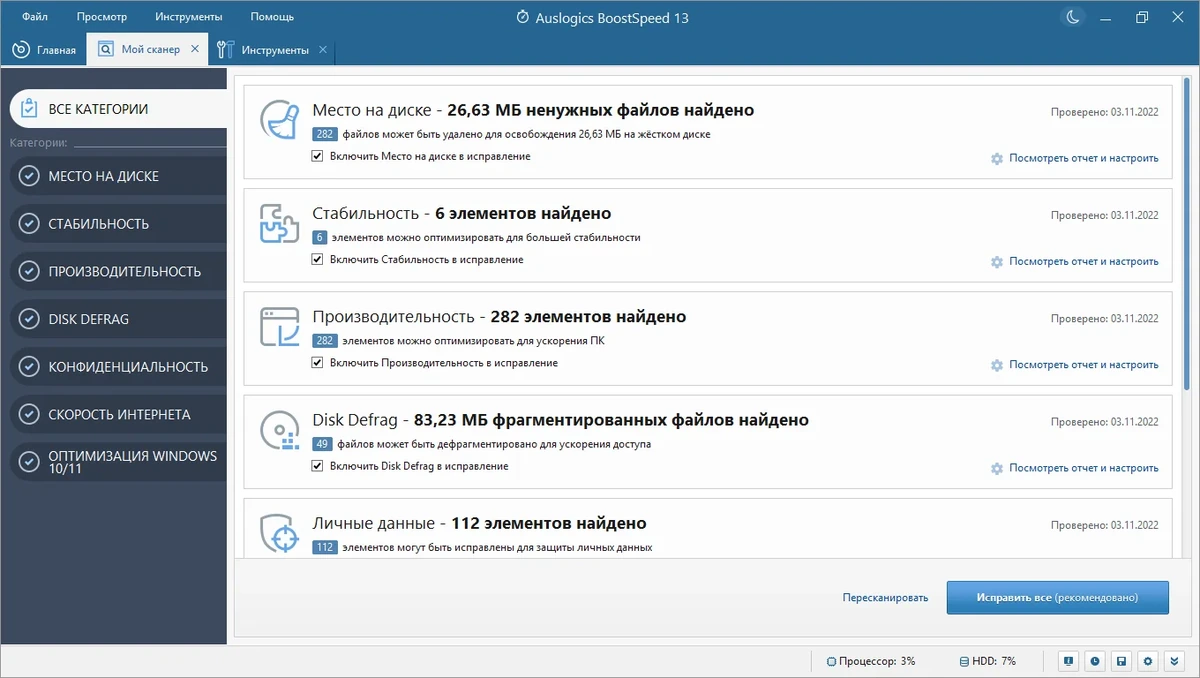Toggle night mode moon icon in title bar
Image resolution: width=1200 pixels, height=678 pixels.
pyautogui.click(x=1072, y=17)
